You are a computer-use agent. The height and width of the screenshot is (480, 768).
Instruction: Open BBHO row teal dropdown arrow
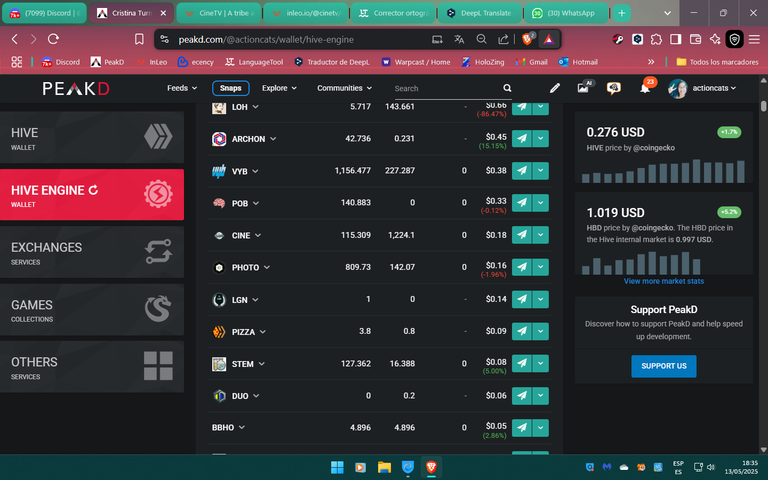tap(541, 428)
